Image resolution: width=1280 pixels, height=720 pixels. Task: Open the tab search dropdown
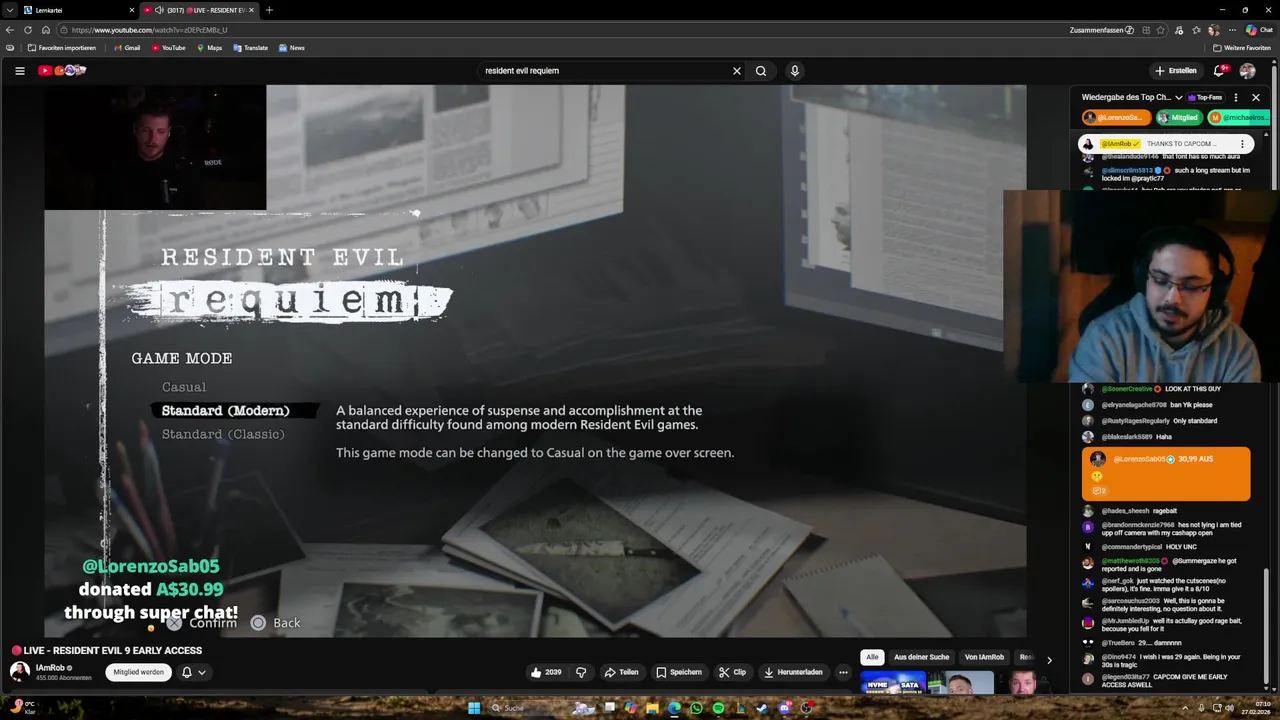click(9, 10)
